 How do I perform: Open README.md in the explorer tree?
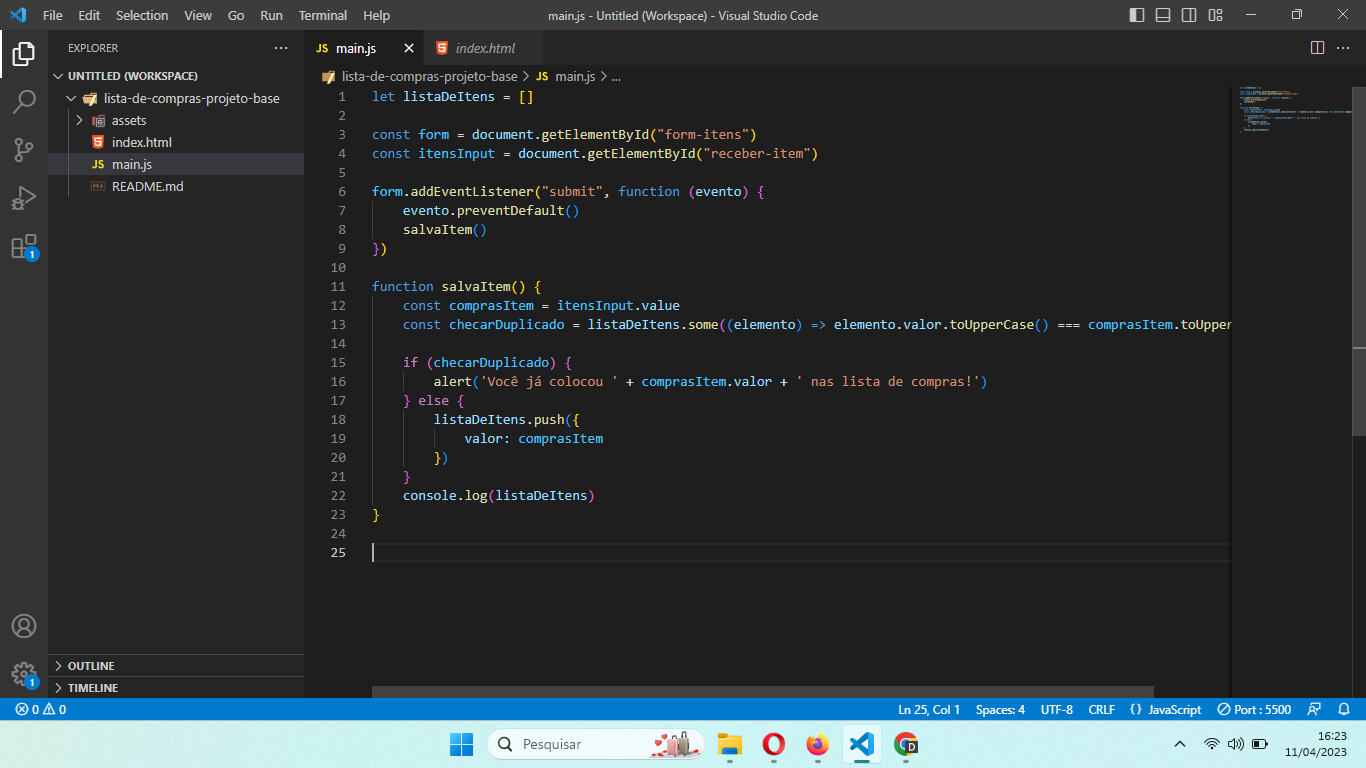click(176, 186)
